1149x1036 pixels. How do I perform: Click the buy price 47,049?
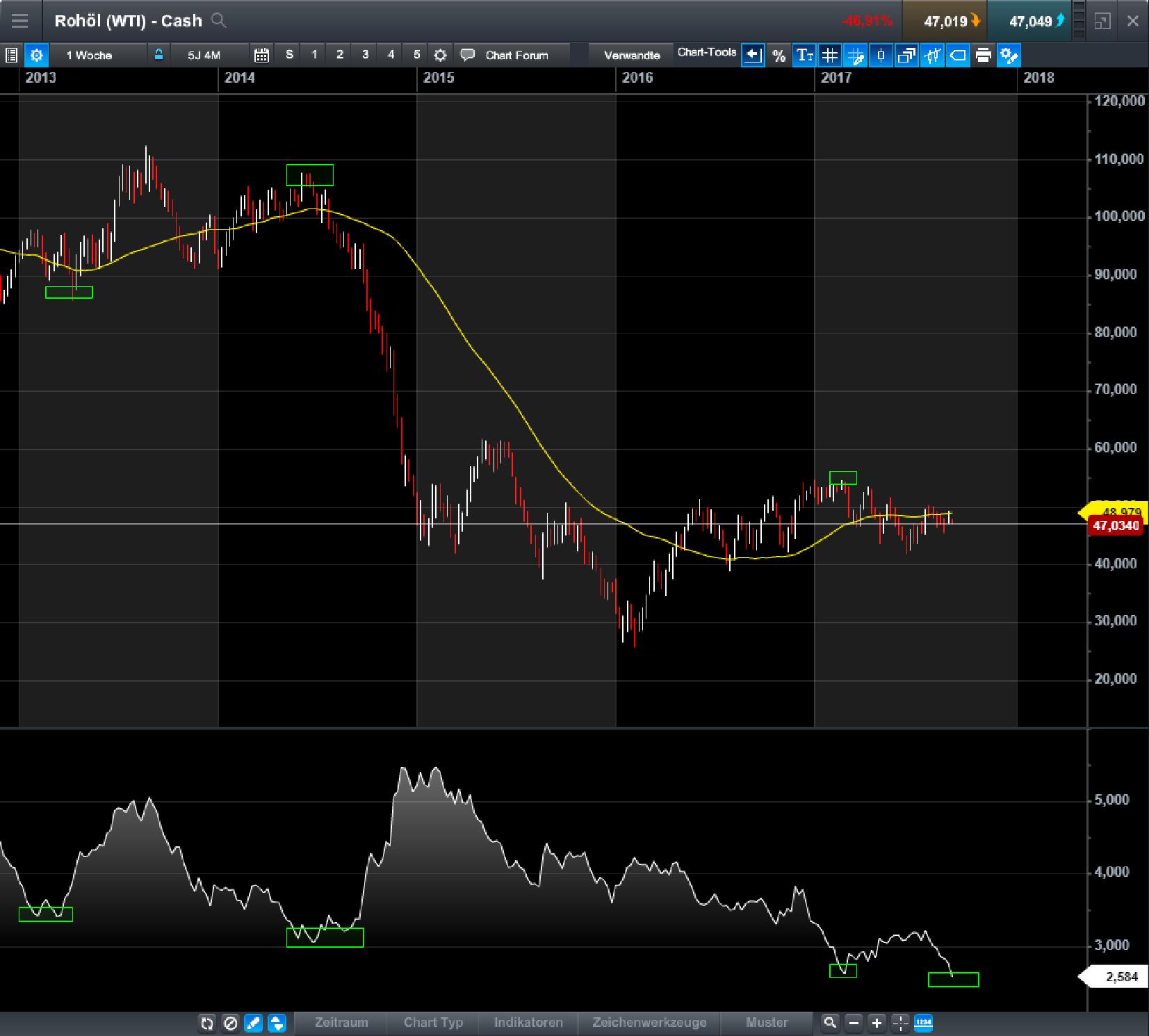tap(1029, 21)
